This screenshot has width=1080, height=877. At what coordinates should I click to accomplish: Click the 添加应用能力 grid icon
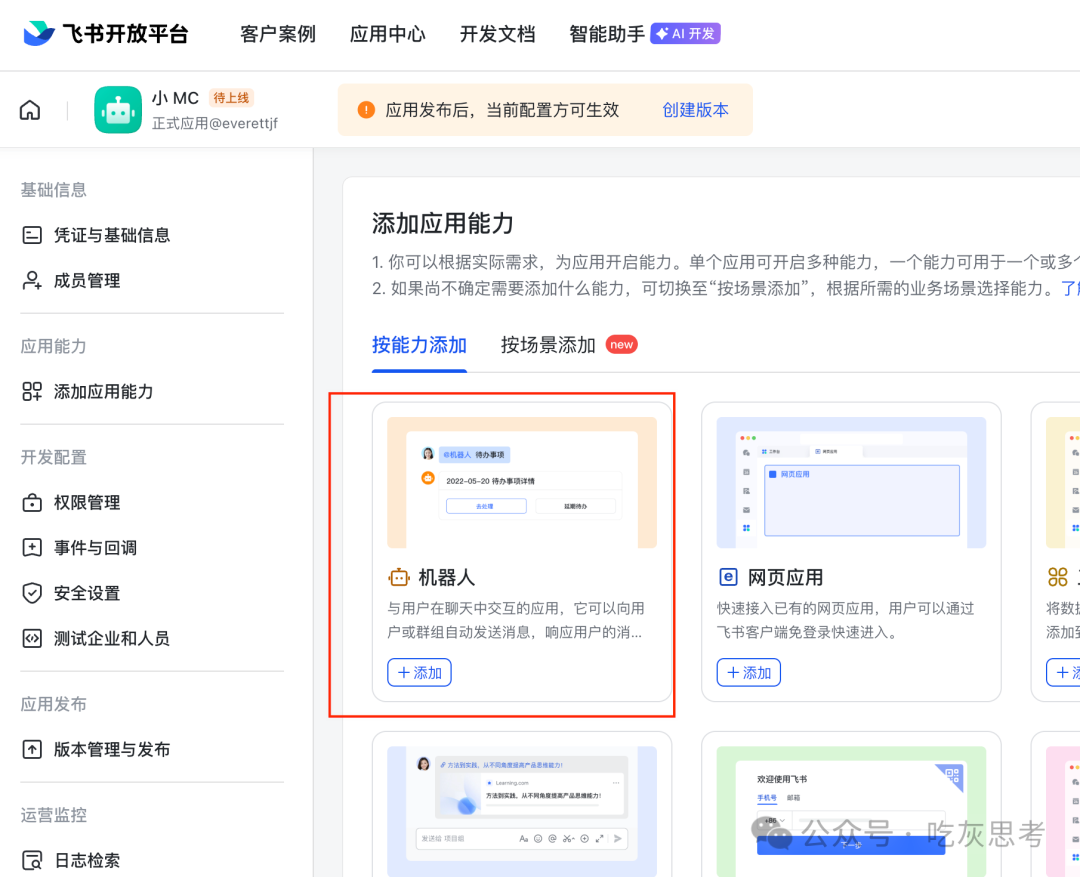32,391
